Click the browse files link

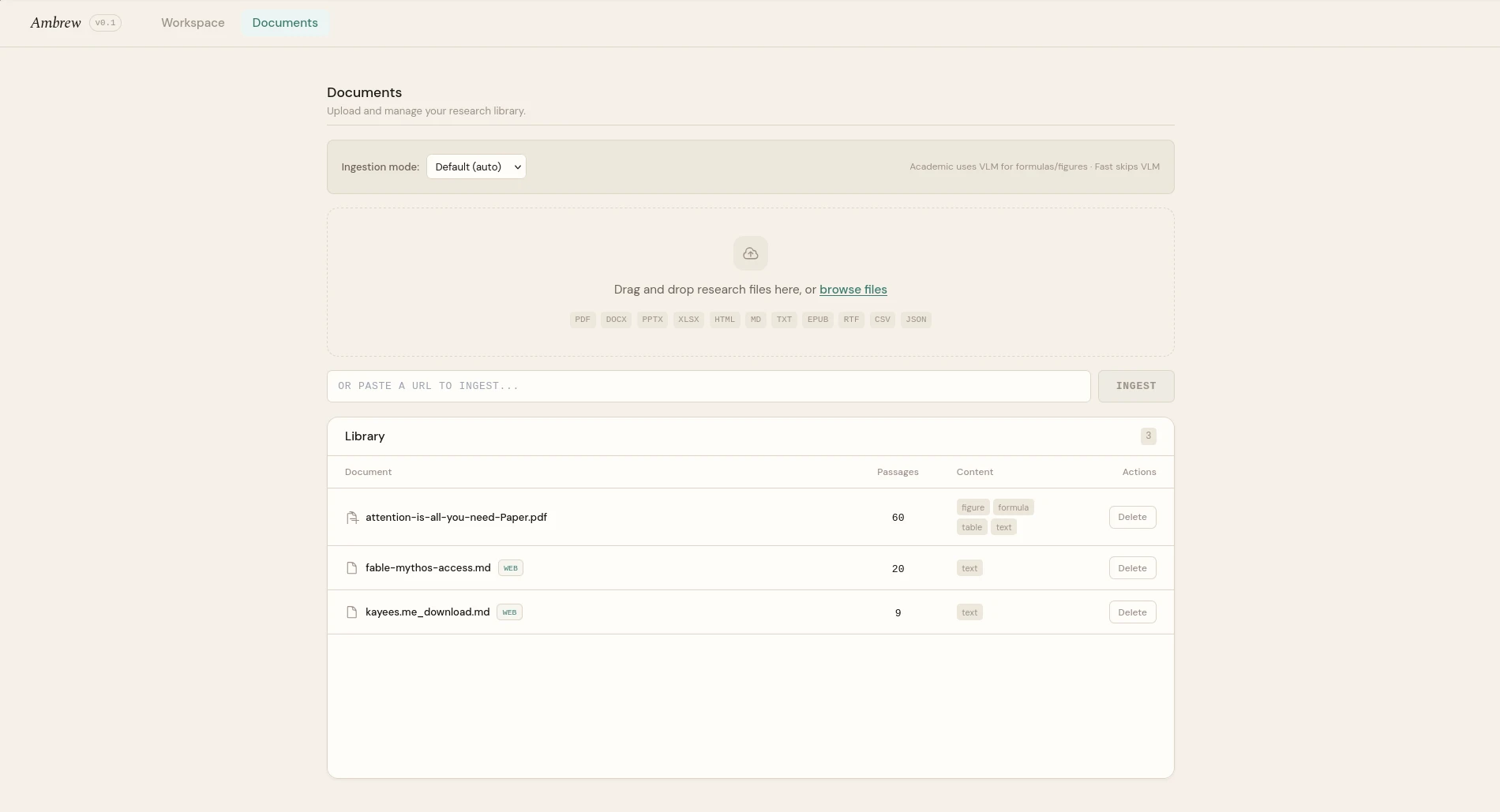pyautogui.click(x=853, y=290)
